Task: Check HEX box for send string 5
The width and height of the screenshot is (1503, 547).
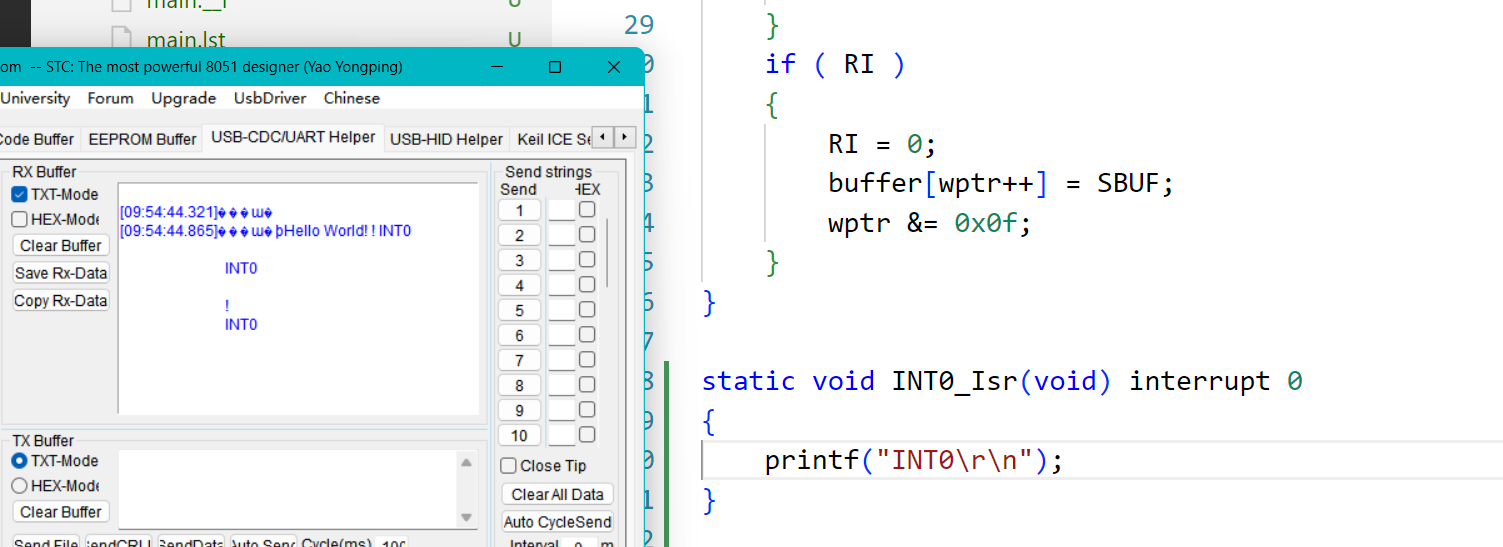Action: [587, 310]
